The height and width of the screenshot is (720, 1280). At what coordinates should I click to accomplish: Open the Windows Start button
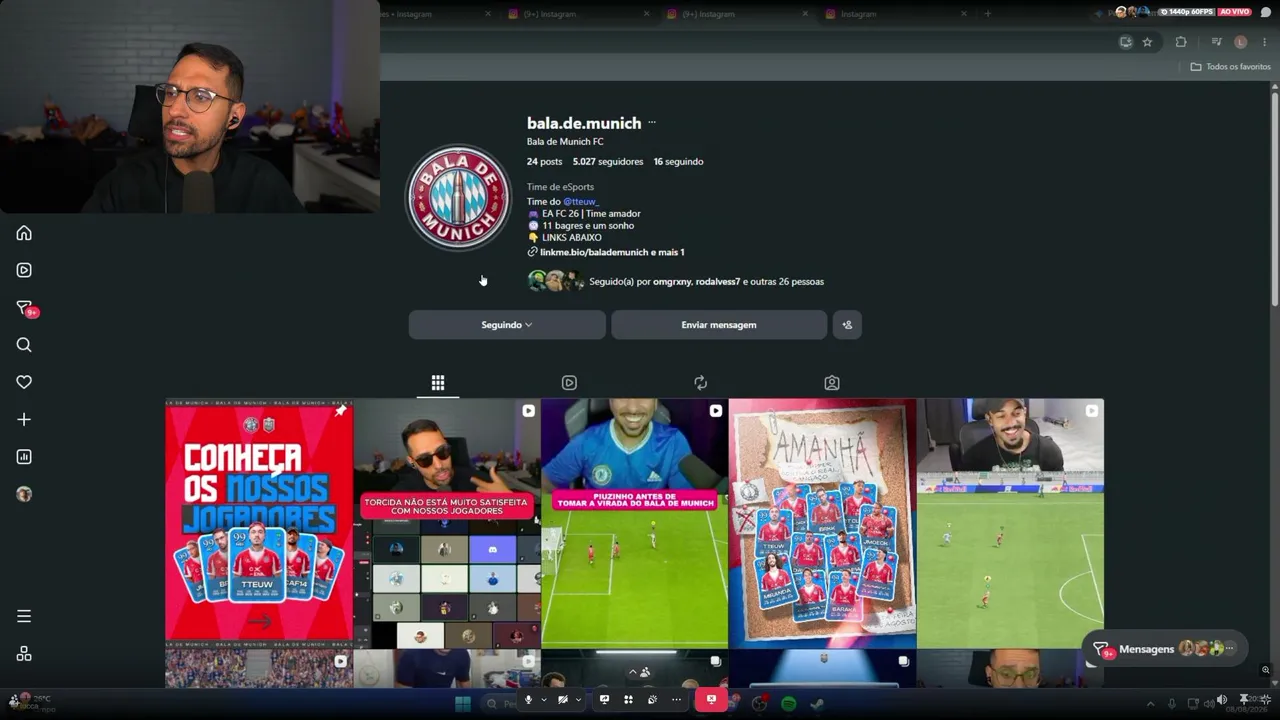pos(463,703)
